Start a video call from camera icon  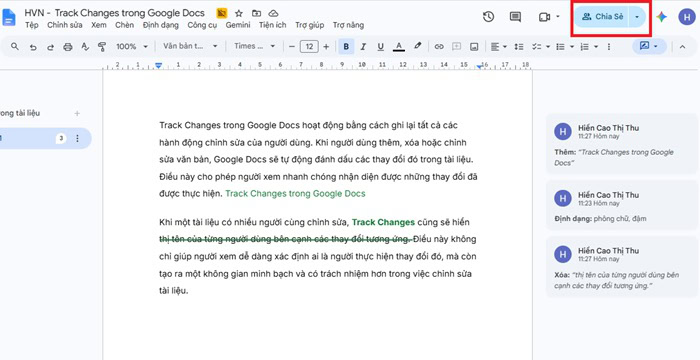point(544,17)
